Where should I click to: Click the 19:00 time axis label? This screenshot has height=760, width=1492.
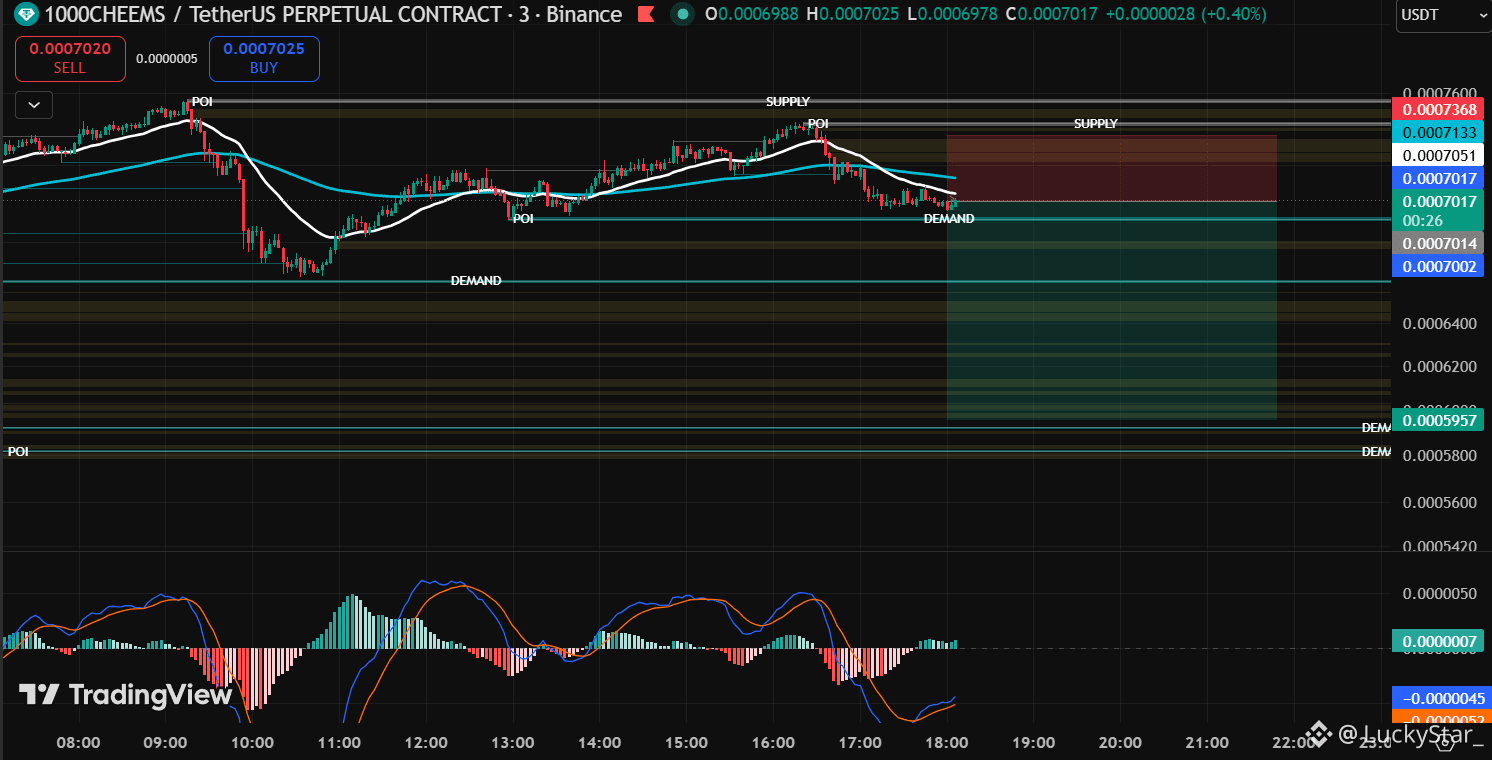click(x=1034, y=742)
